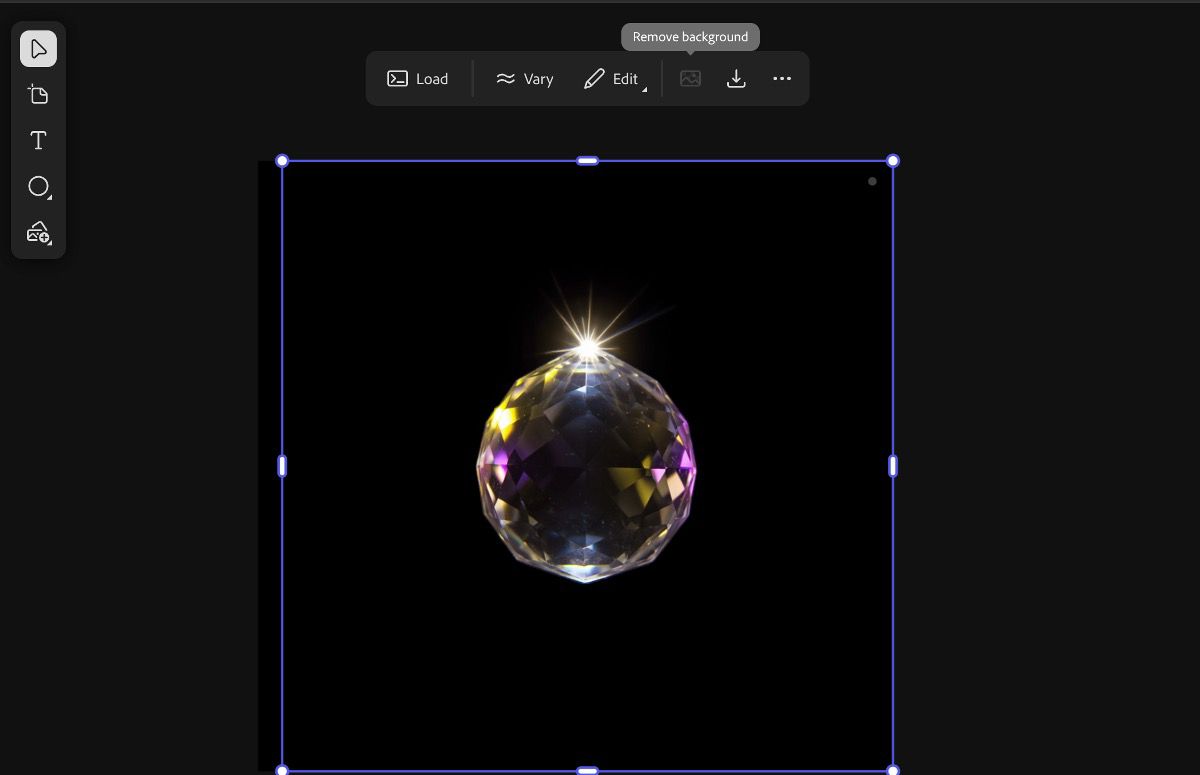Screen dimensions: 1200x775
Task: Open the add image tool
Action: [x=38, y=233]
